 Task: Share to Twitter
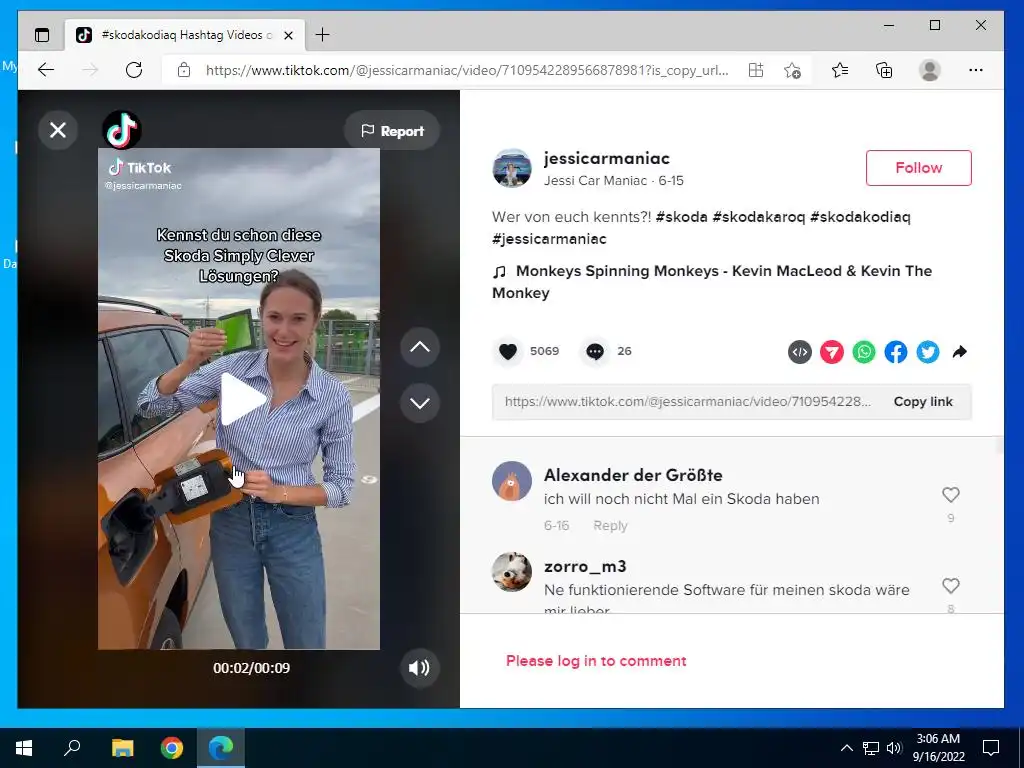click(x=927, y=352)
